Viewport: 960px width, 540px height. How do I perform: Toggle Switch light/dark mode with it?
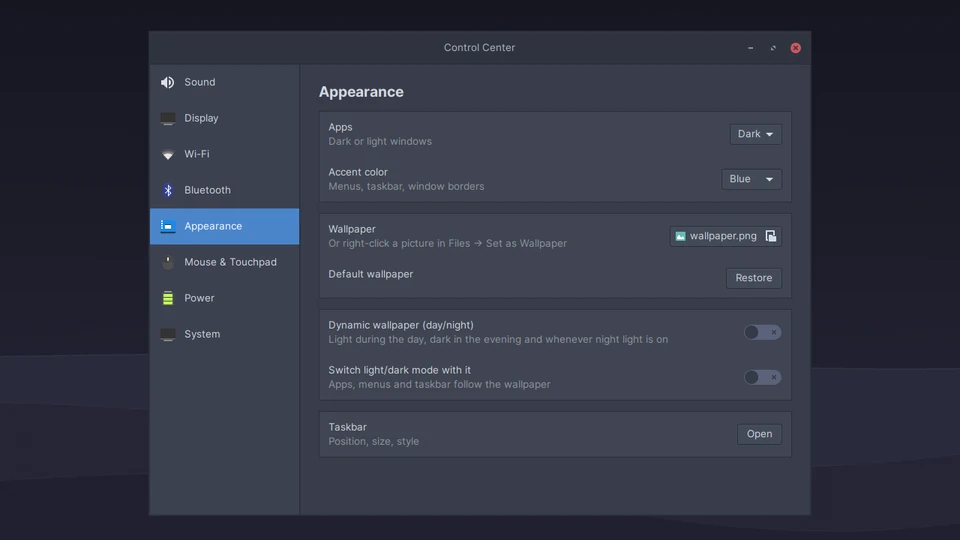762,378
